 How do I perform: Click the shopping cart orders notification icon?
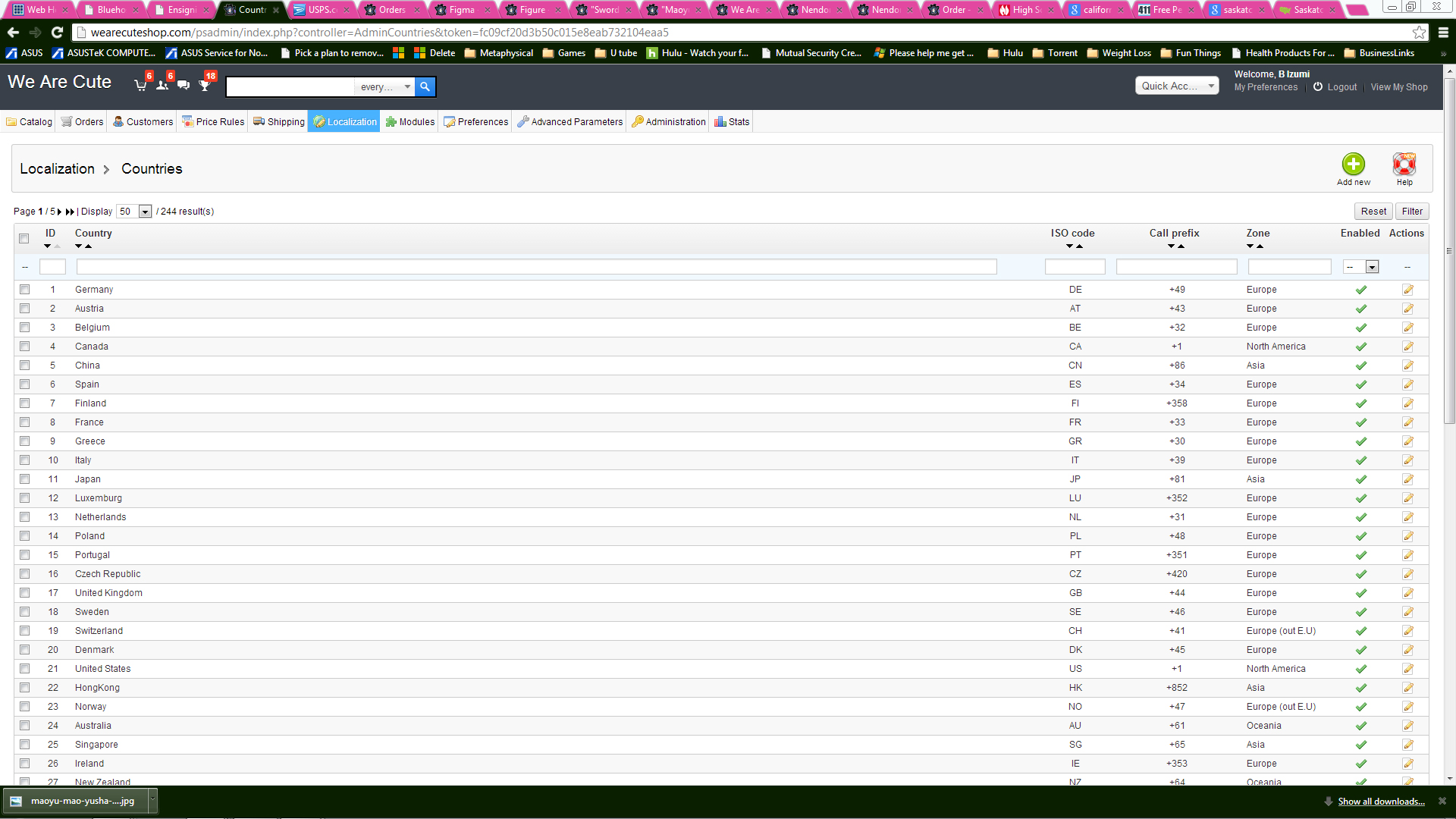(141, 85)
